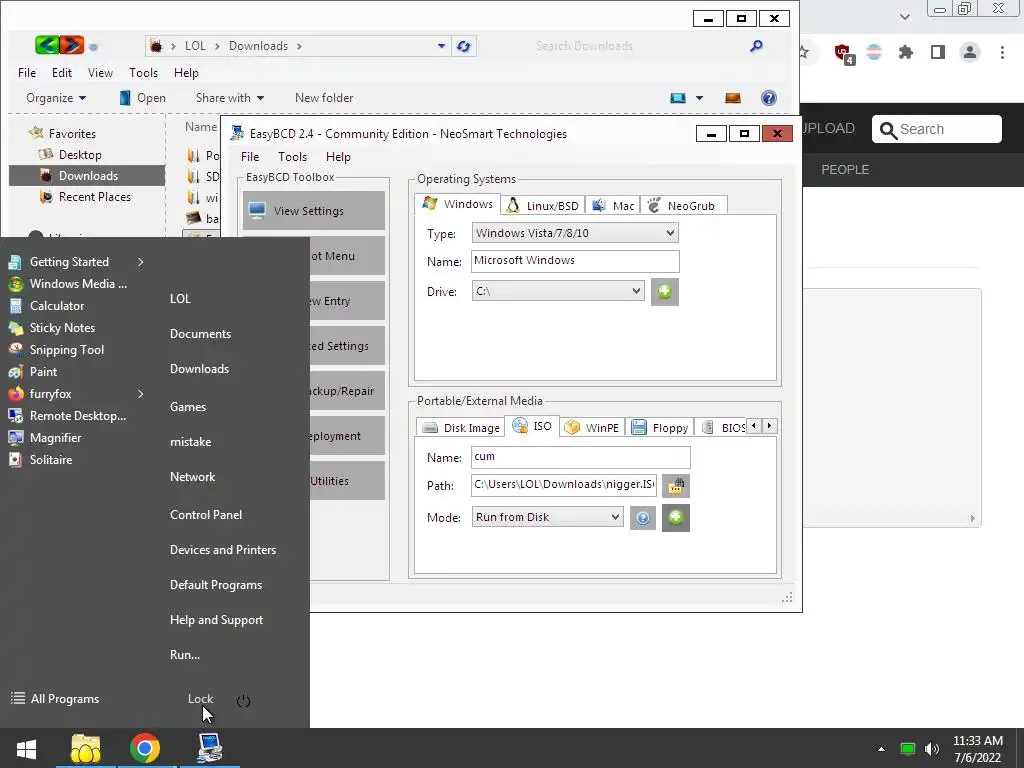Open the Explorer View menu

tap(100, 73)
